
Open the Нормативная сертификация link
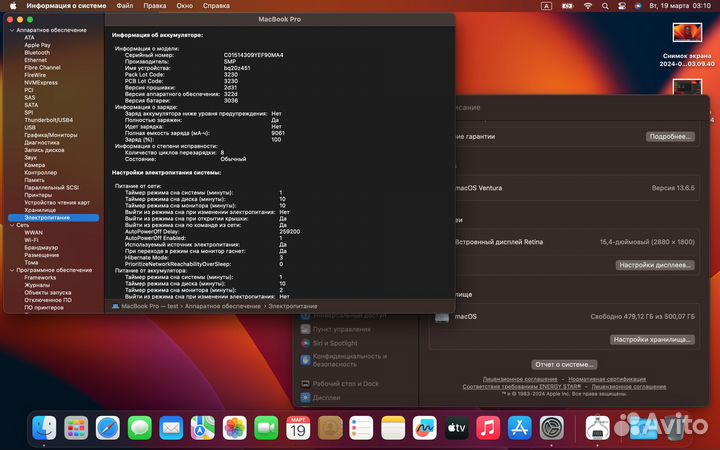pyautogui.click(x=607, y=379)
